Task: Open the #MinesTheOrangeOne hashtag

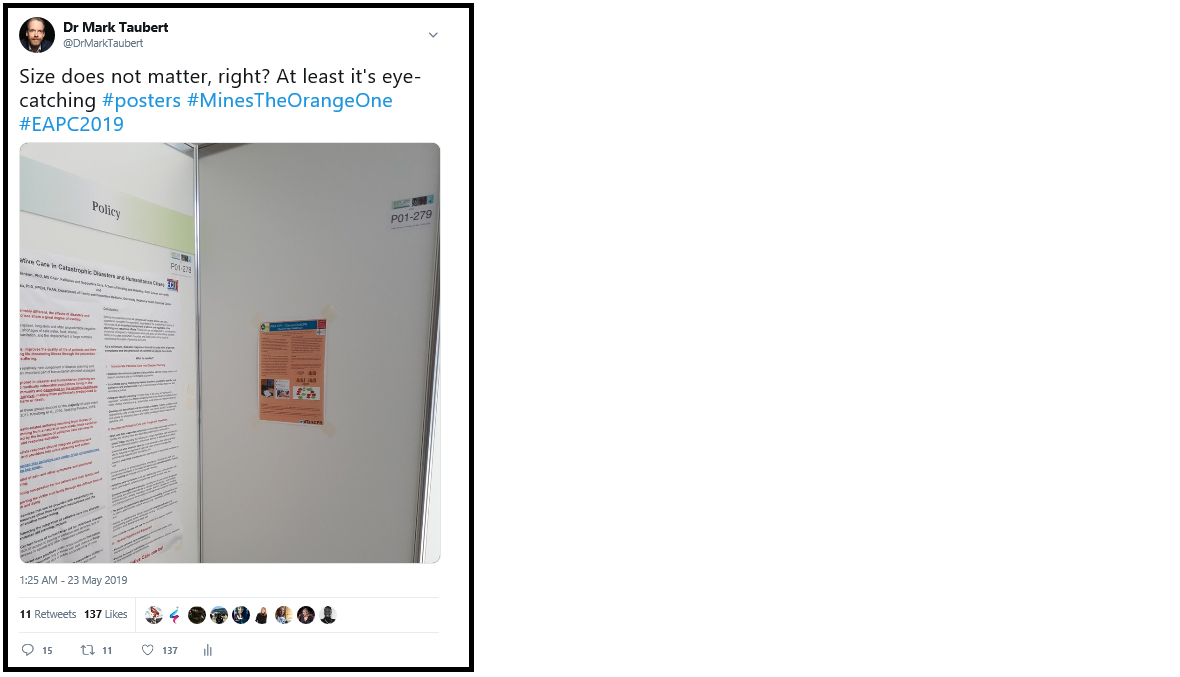Action: coord(290,100)
